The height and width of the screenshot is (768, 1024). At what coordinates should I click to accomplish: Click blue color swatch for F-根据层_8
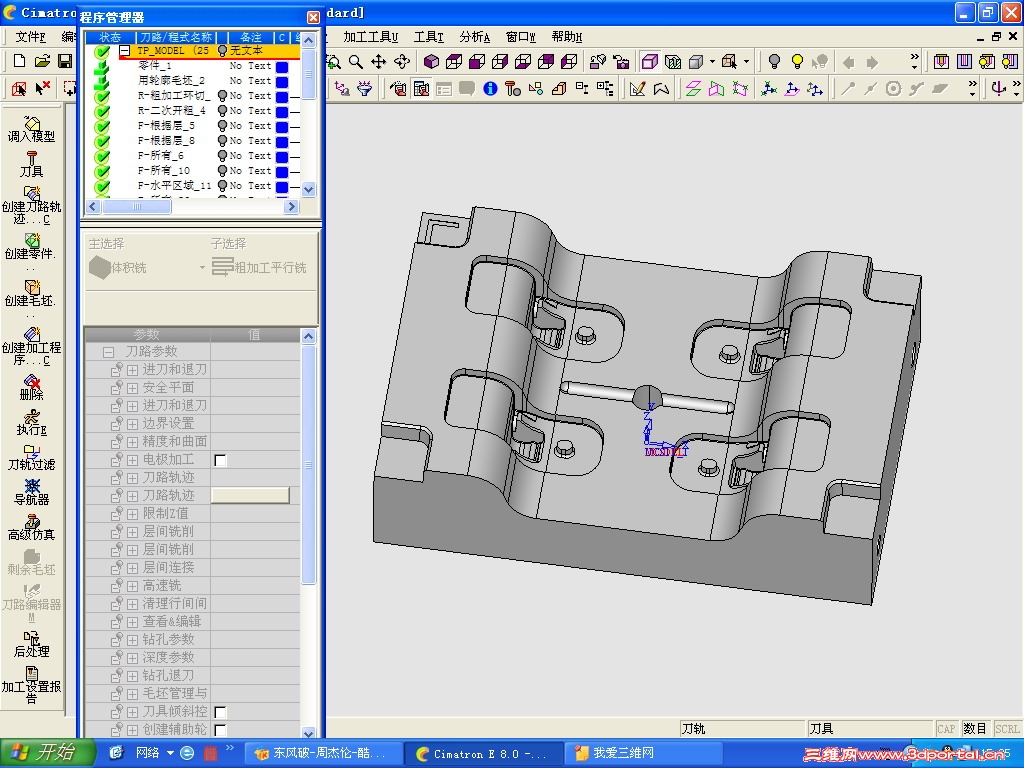click(x=282, y=142)
